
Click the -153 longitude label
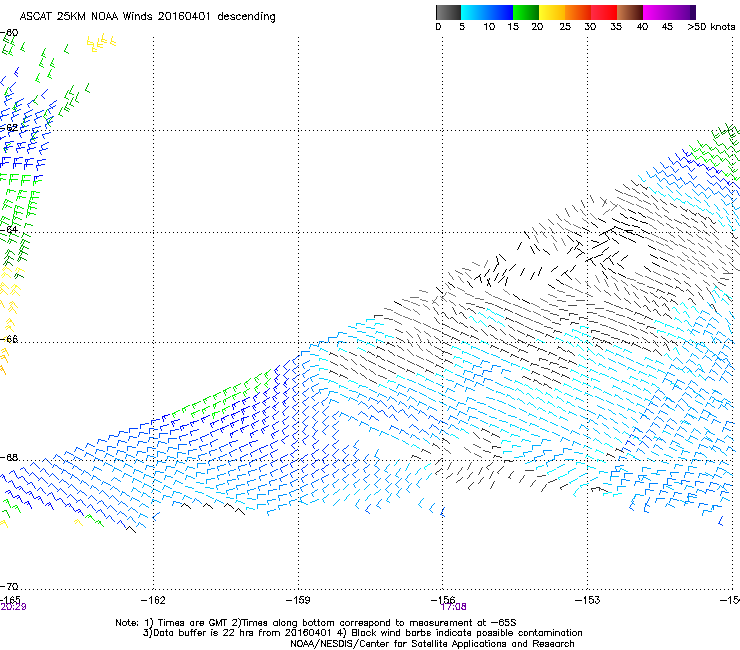click(x=588, y=600)
